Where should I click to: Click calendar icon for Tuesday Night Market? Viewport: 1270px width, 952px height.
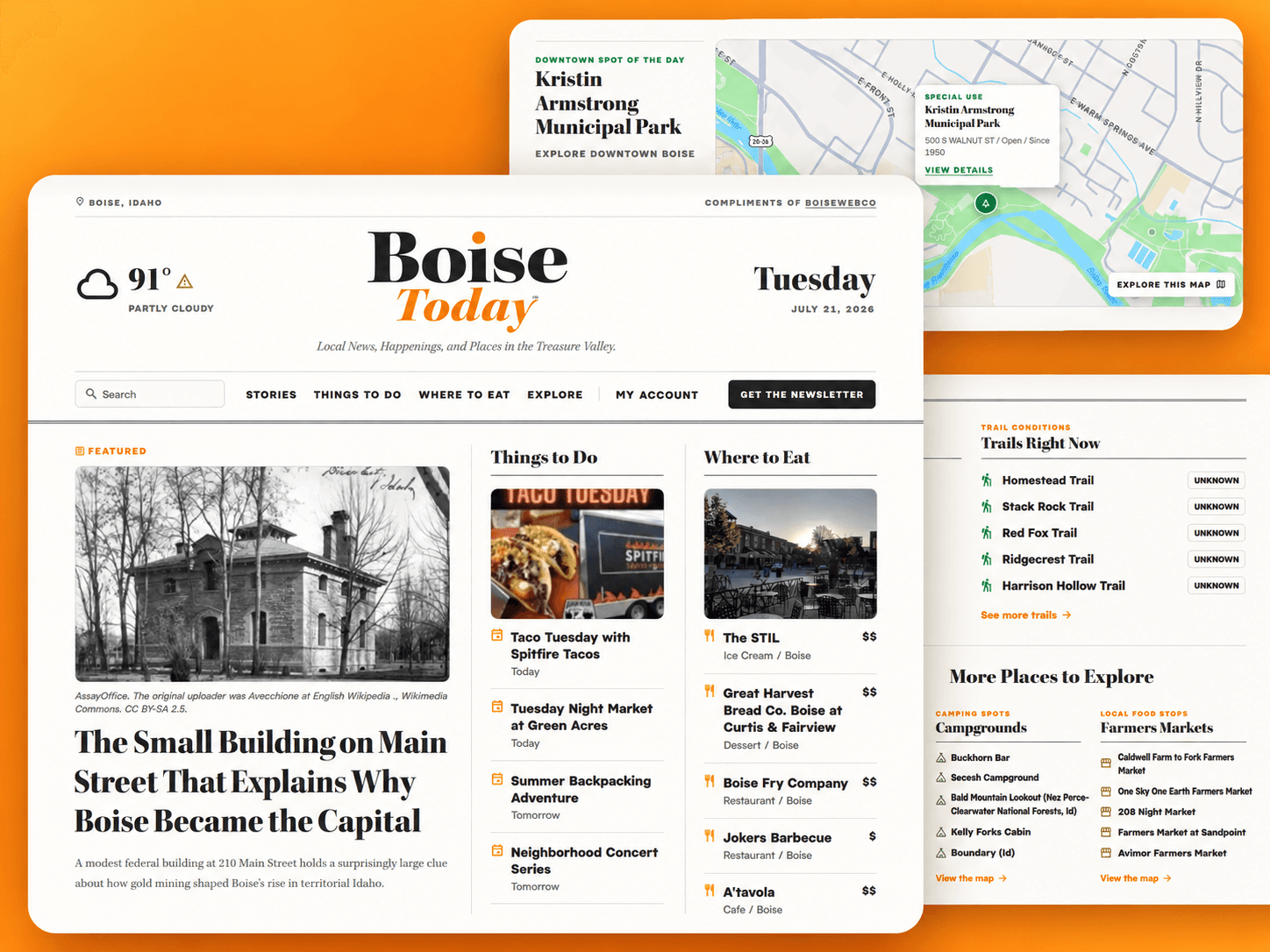(497, 707)
